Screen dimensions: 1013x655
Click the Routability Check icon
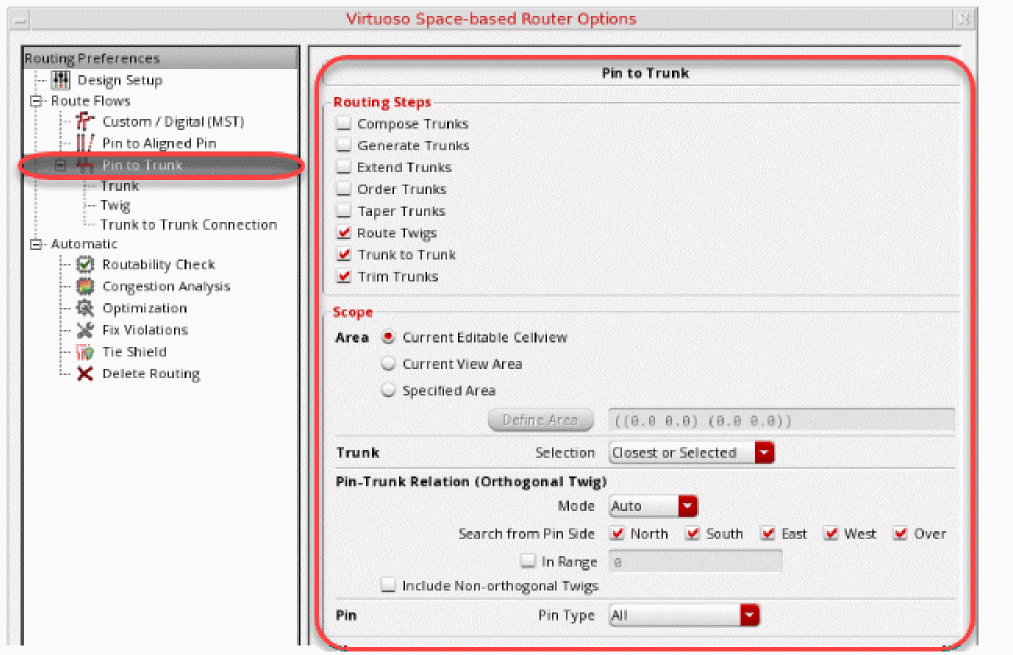point(85,264)
